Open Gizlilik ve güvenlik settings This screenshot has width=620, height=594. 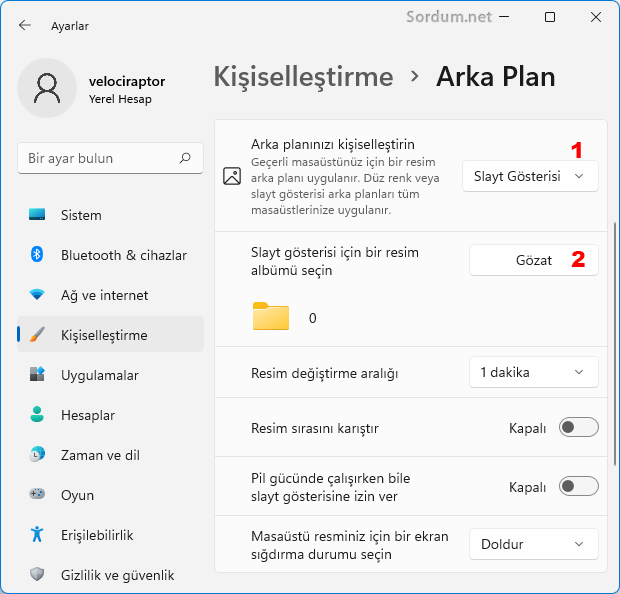click(117, 575)
